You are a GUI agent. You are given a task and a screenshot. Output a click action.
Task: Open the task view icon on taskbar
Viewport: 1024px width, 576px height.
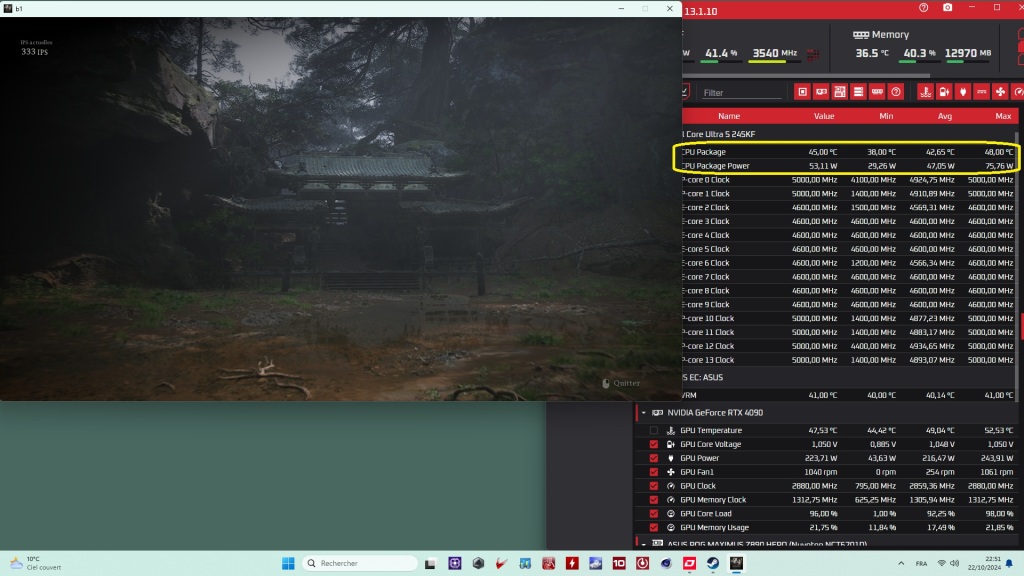coord(430,563)
